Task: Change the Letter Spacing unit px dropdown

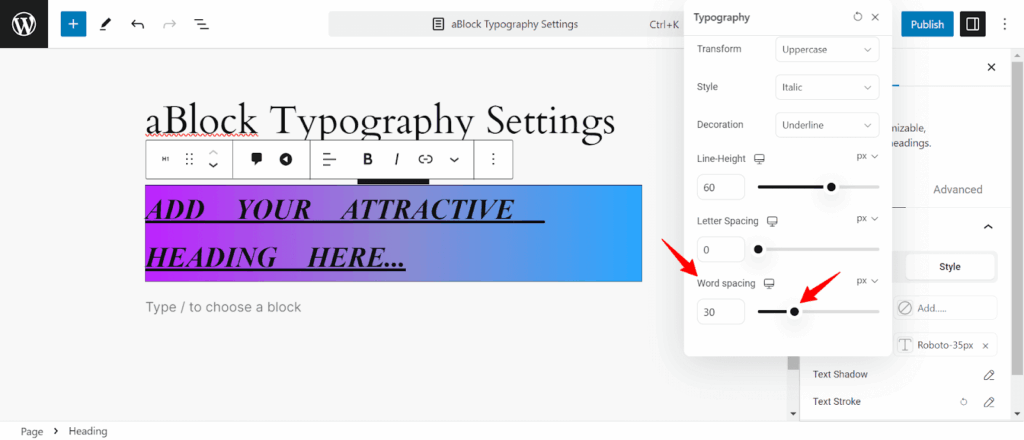Action: [x=867, y=219]
